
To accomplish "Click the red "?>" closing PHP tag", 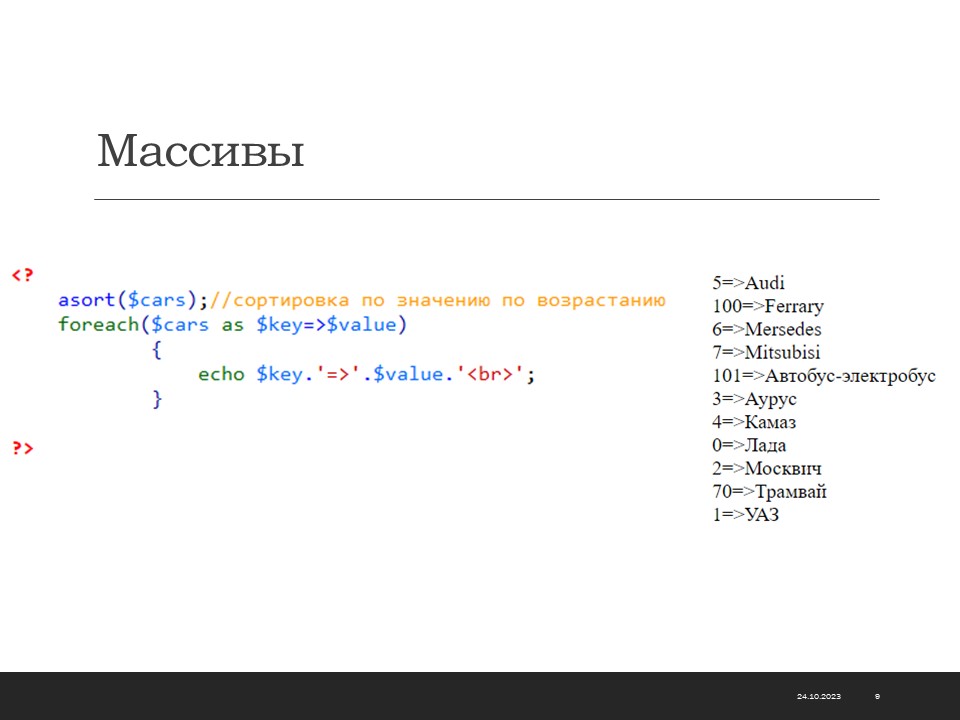I will [x=22, y=448].
